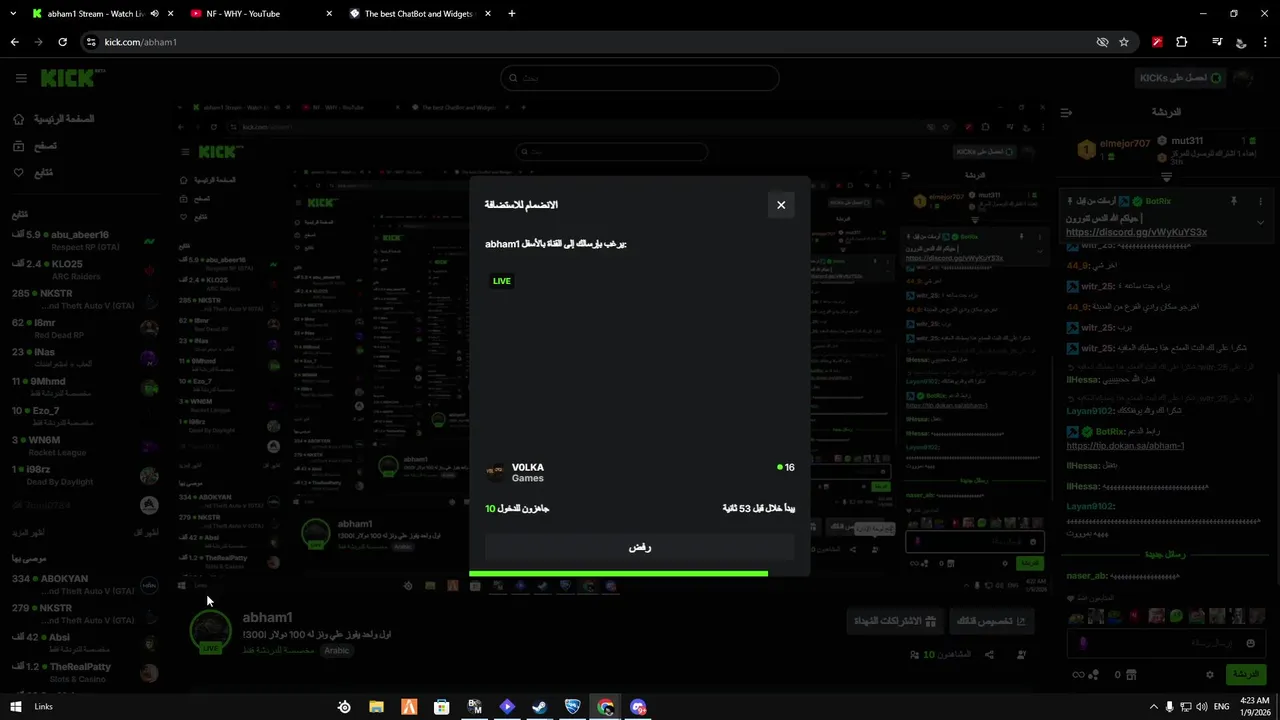
Task: Open the V0LKA channel in the host dialog
Action: click(x=528, y=467)
